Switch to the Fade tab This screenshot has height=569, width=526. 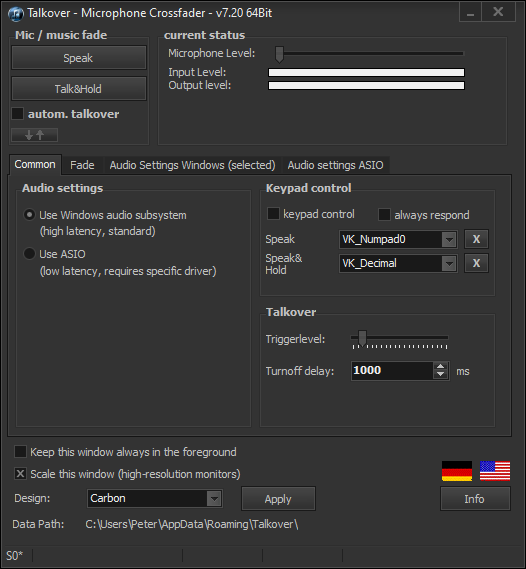82,165
